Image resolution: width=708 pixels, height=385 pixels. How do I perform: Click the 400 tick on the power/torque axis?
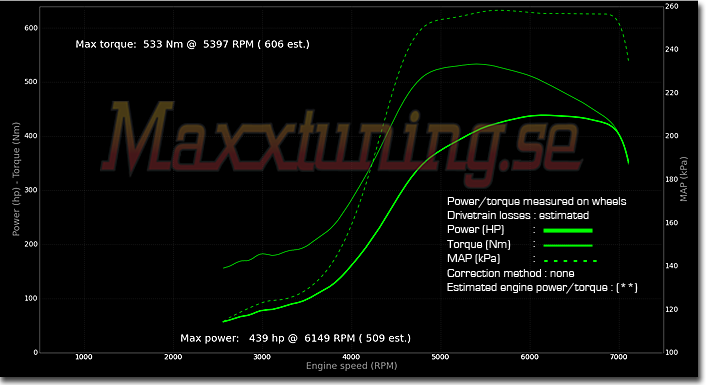coord(31,136)
